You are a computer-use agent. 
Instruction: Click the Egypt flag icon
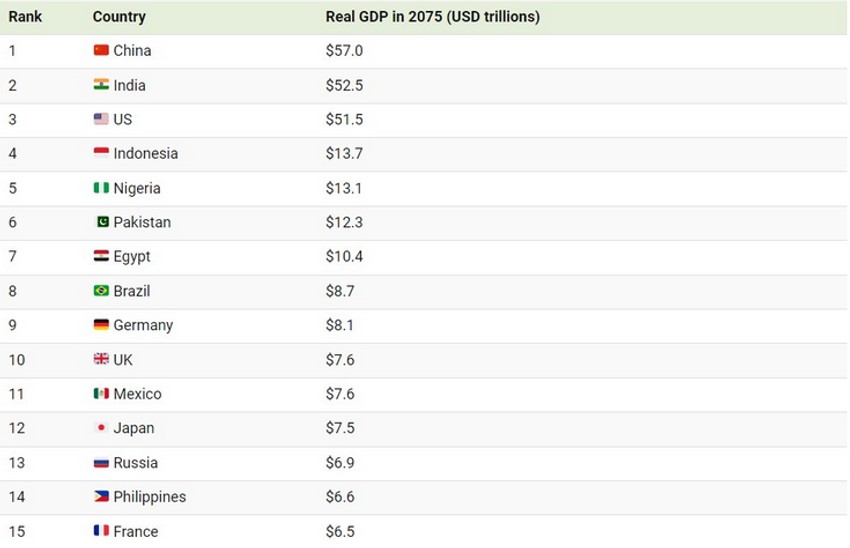point(101,256)
